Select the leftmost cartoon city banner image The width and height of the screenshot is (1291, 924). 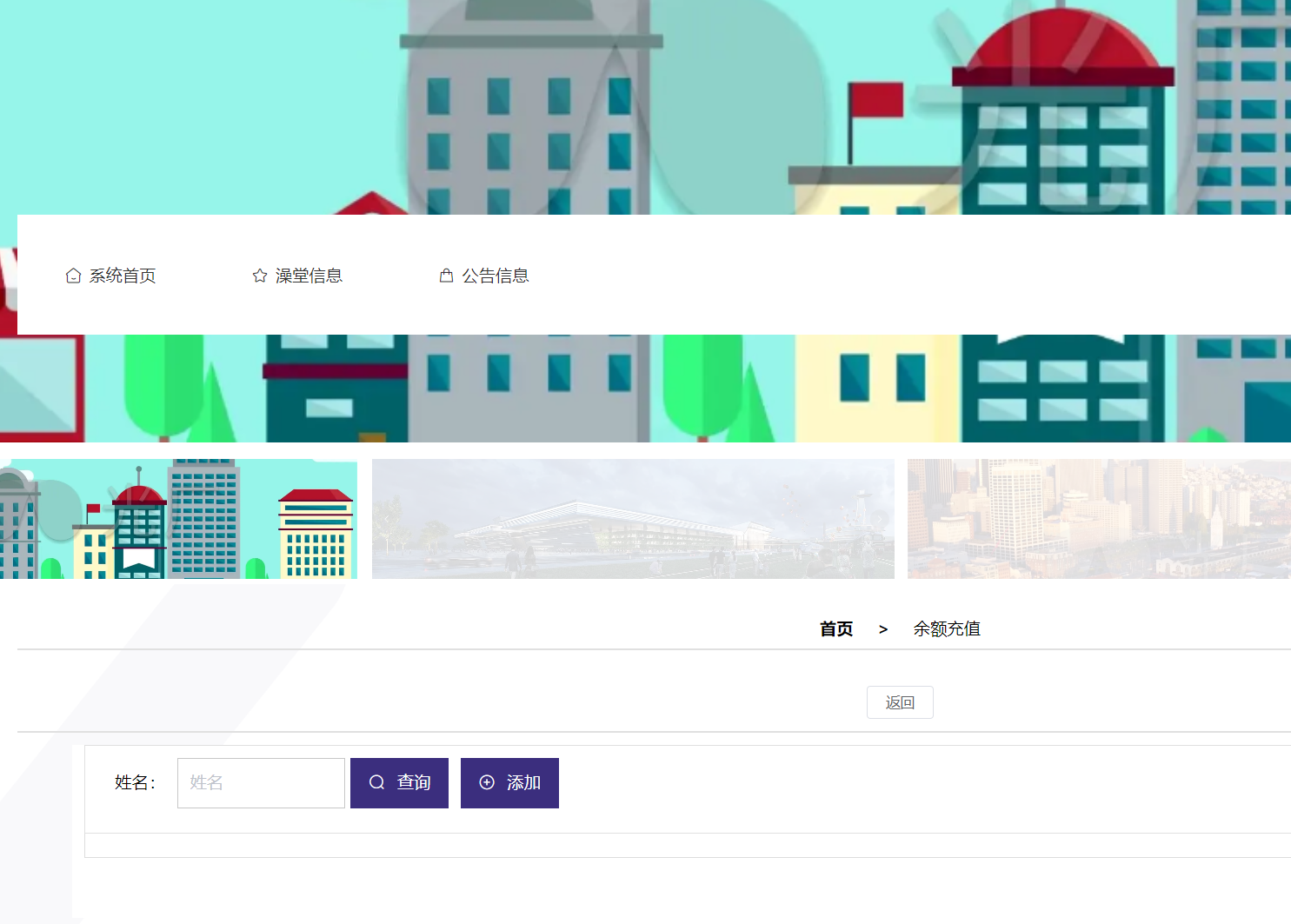(x=178, y=519)
